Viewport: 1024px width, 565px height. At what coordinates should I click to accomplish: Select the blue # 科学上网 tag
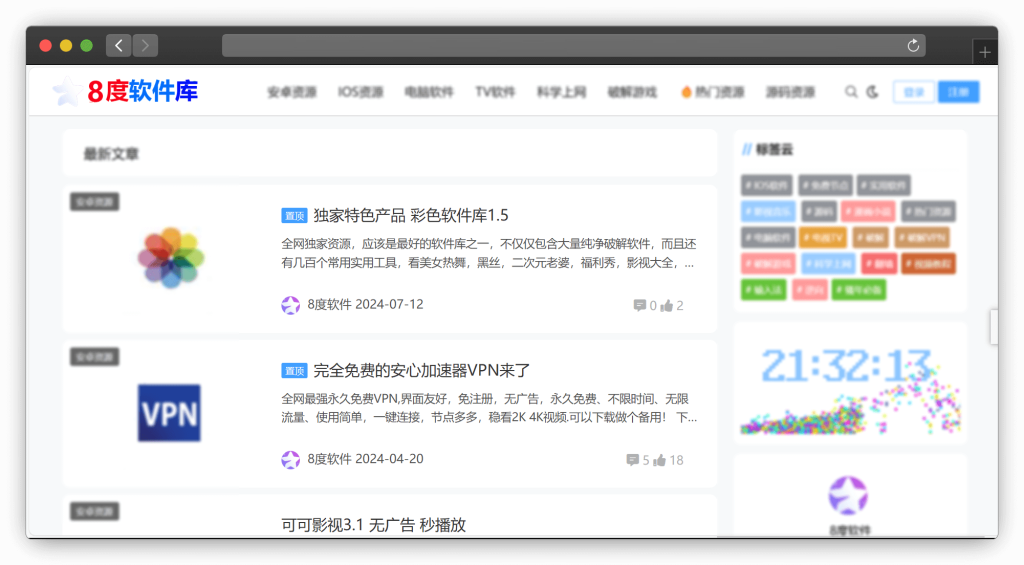click(x=828, y=264)
